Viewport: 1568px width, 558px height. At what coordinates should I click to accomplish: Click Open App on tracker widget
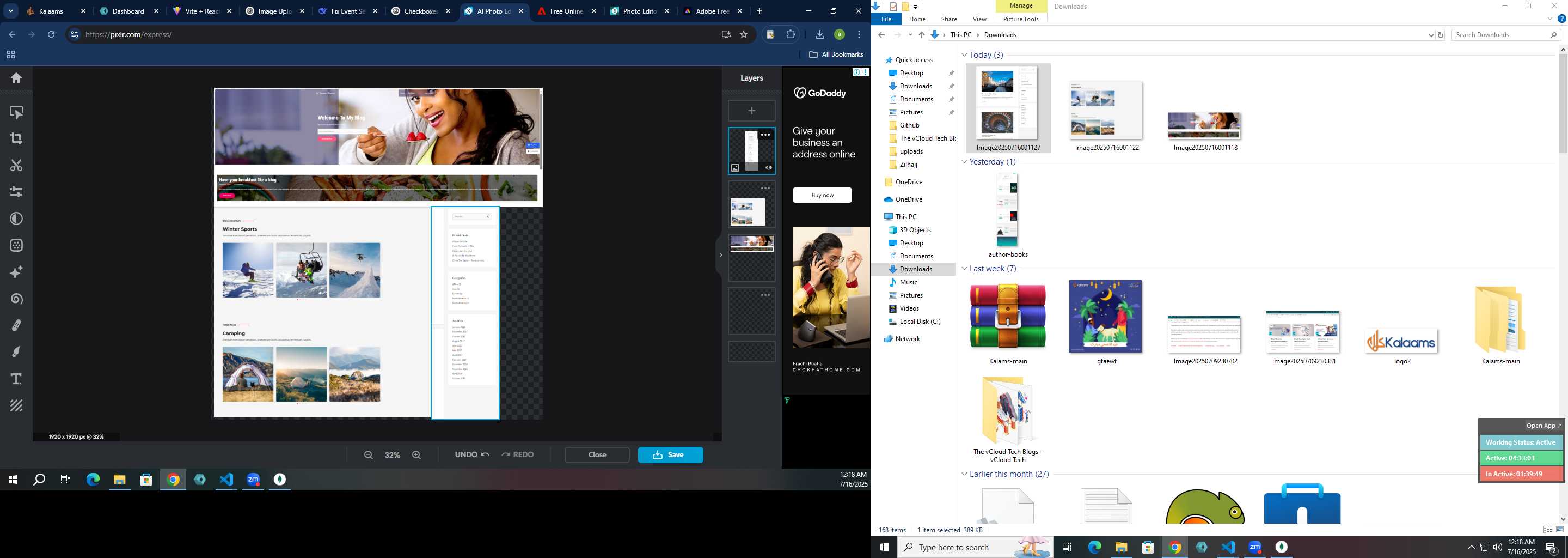coord(1542,426)
